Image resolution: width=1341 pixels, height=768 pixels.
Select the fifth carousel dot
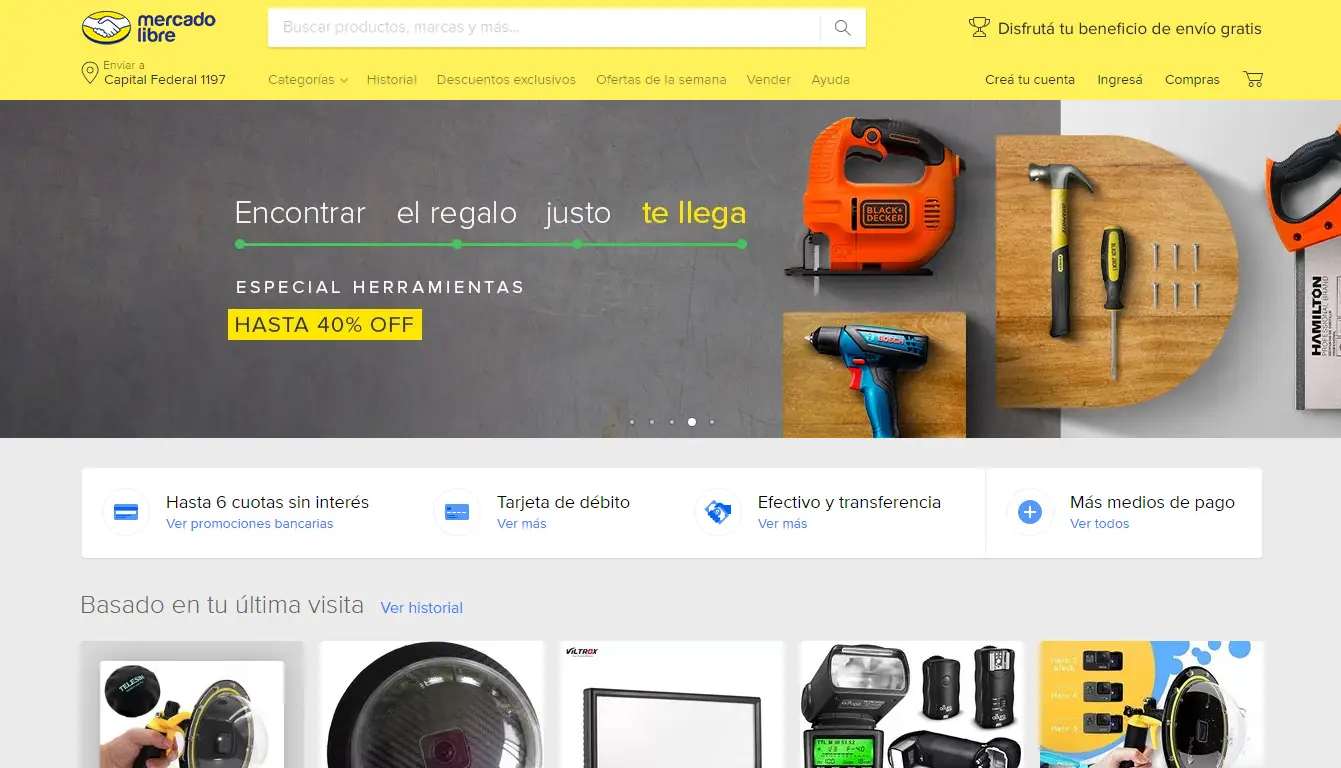point(712,422)
